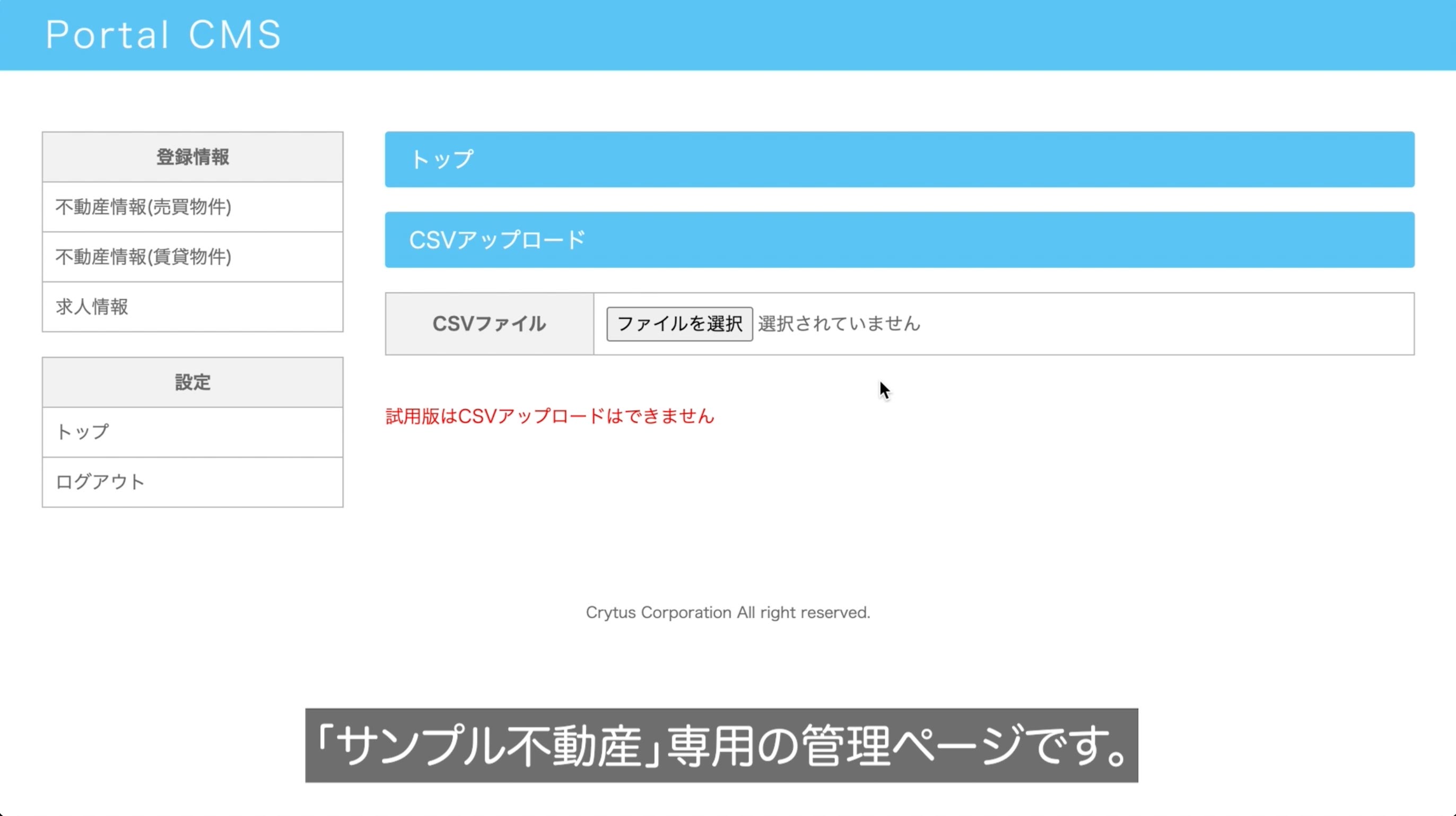The width and height of the screenshot is (1456, 816).
Task: Go to トップ under 設定 in sidebar
Action: [83, 432]
